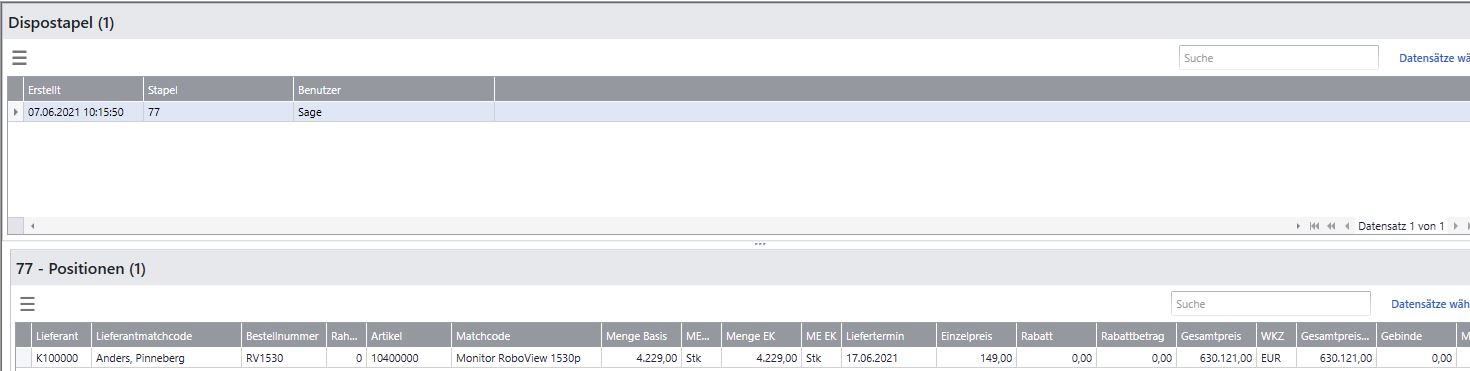Sort by Erstellt column header
Viewport: 1470px width, 371px height.
83,90
